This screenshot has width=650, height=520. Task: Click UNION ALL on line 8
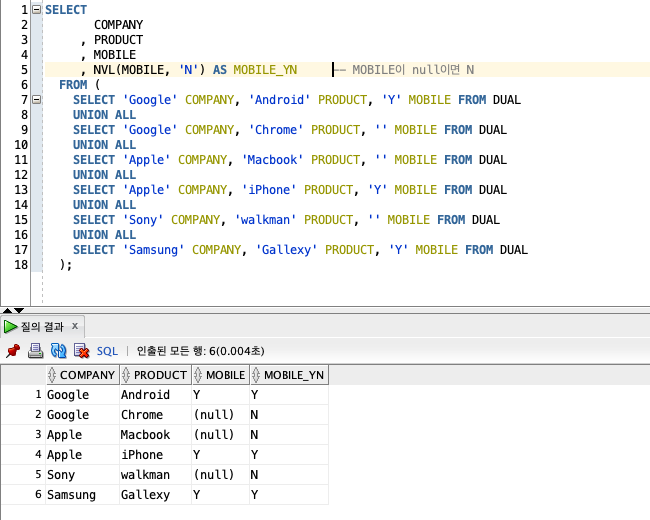pos(104,115)
